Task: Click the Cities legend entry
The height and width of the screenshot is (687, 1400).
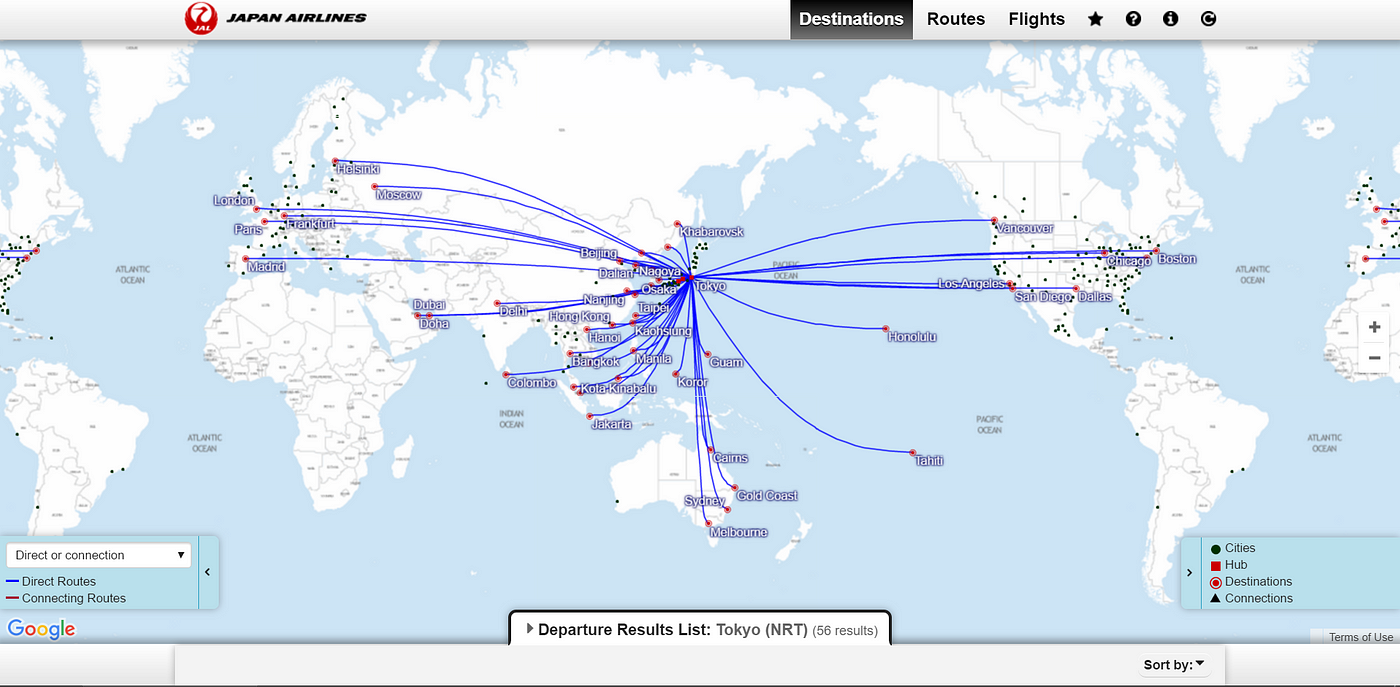Action: click(1232, 548)
